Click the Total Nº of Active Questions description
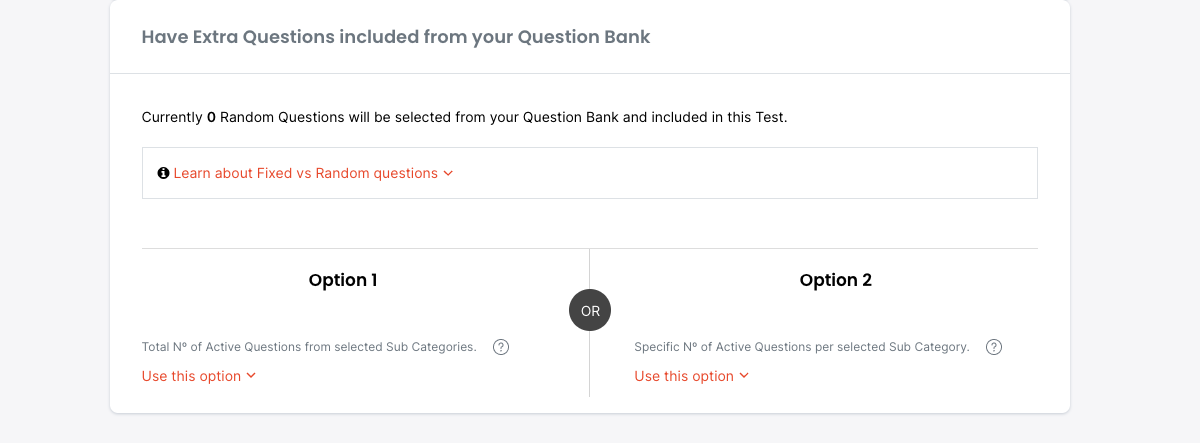The image size is (1200, 443). tap(309, 347)
